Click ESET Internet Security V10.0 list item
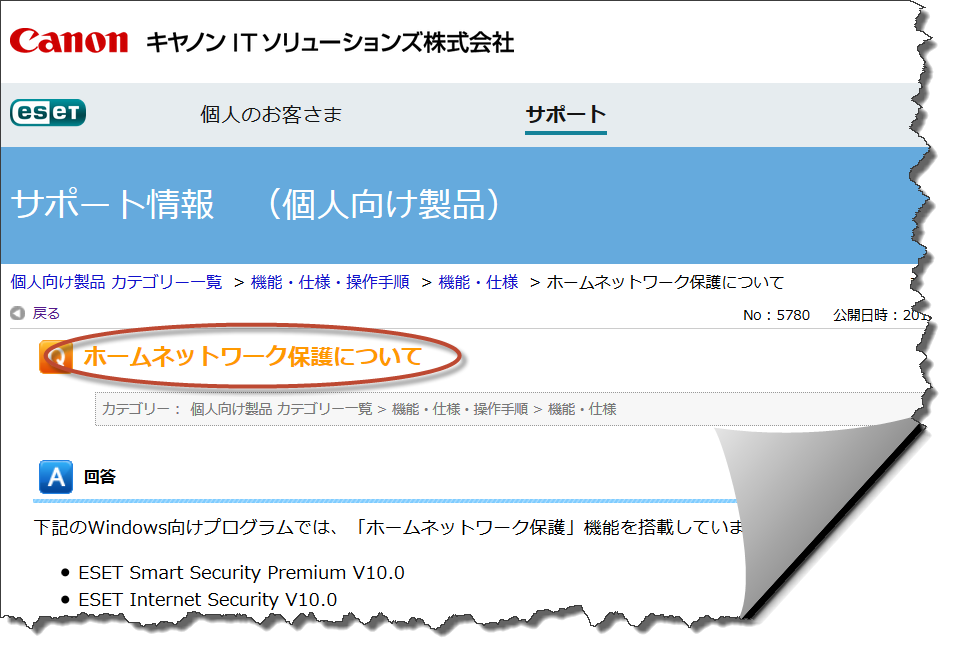 click(208, 600)
